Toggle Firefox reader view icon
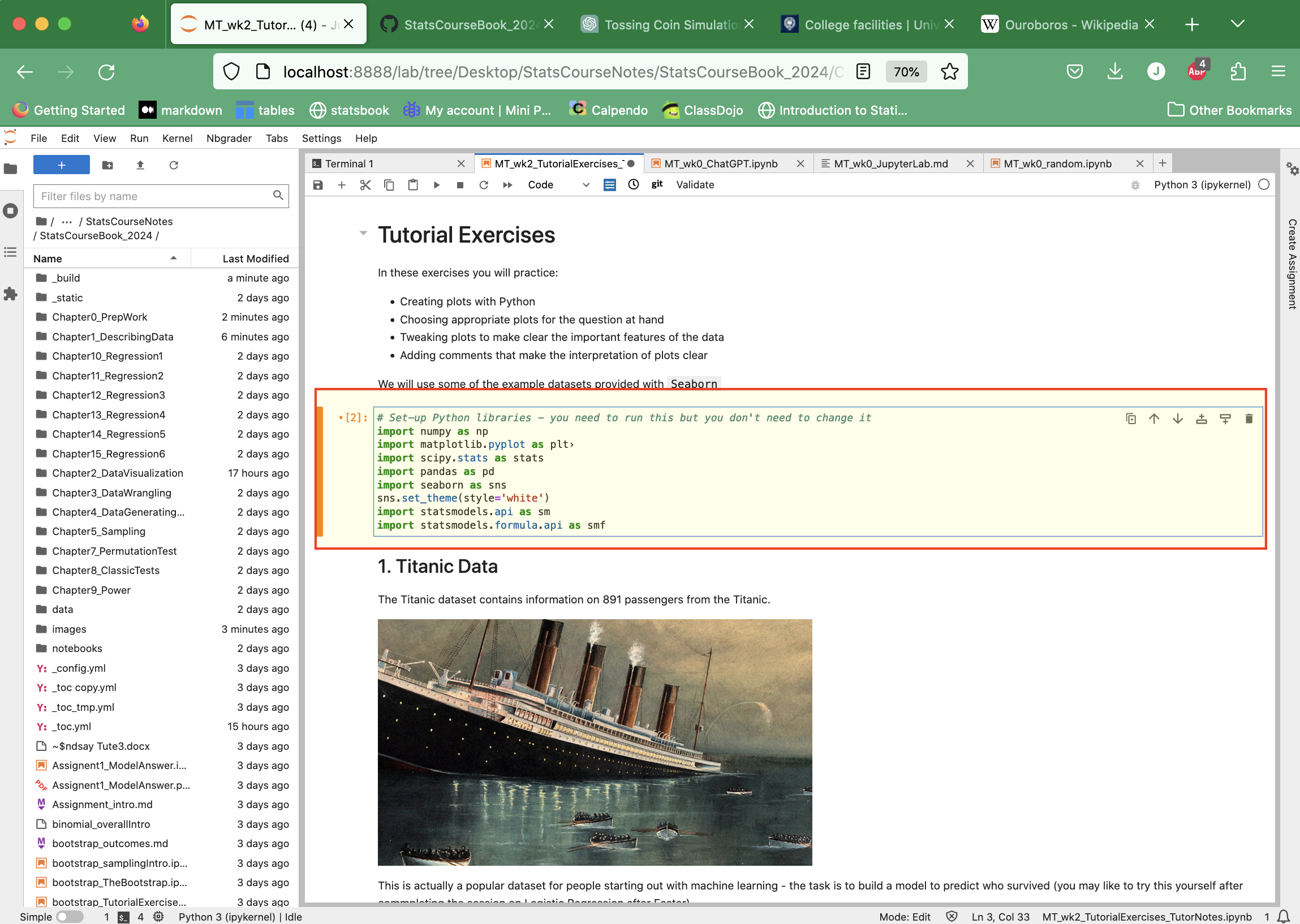The width and height of the screenshot is (1300, 924). (863, 72)
